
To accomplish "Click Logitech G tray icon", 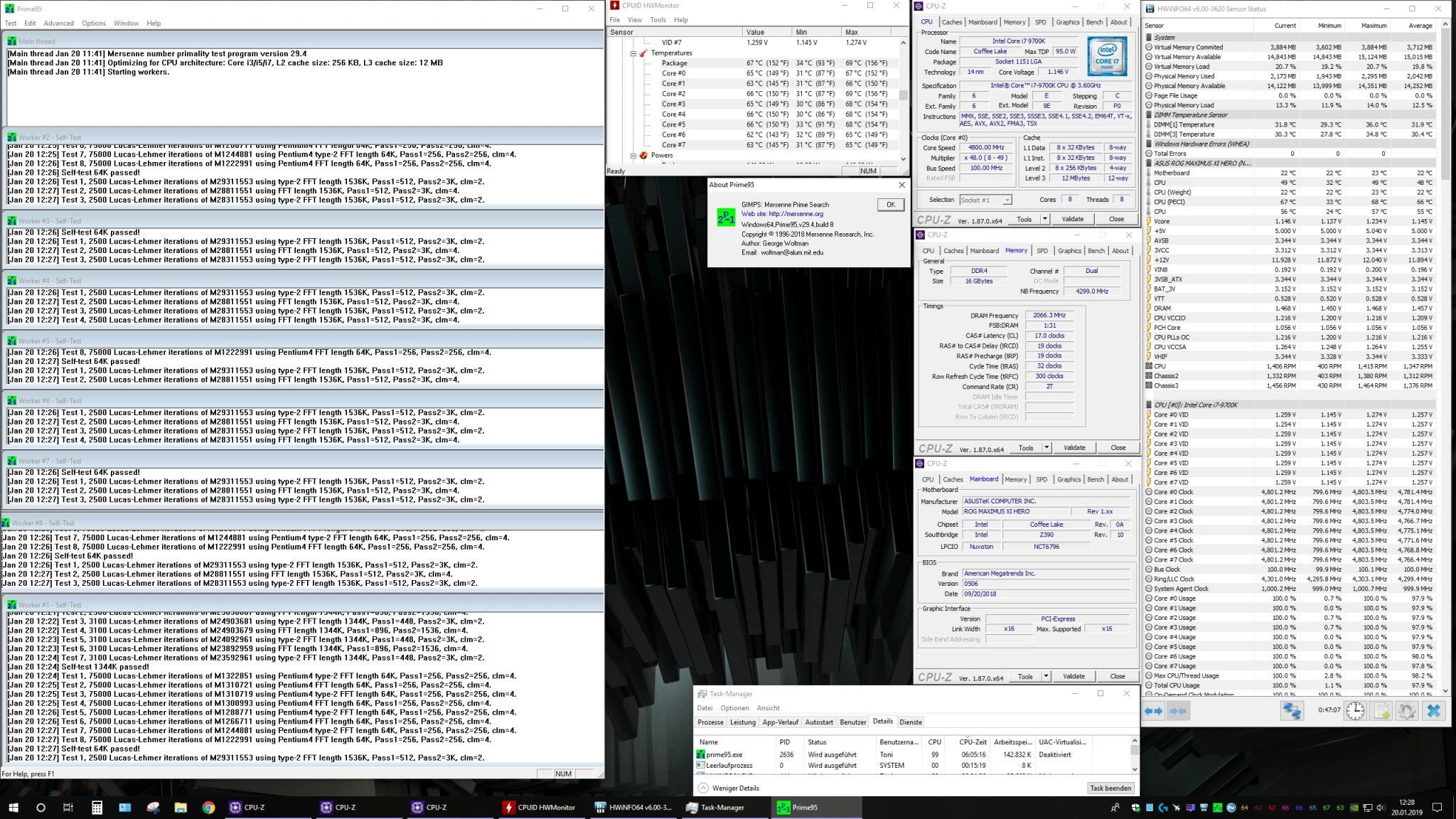I will [x=1163, y=808].
